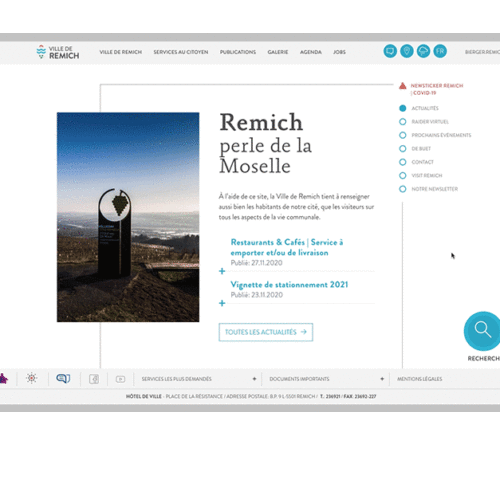Open Newsticker Remich COVID-19 link
This screenshot has height=500, width=500.
pos(437,89)
